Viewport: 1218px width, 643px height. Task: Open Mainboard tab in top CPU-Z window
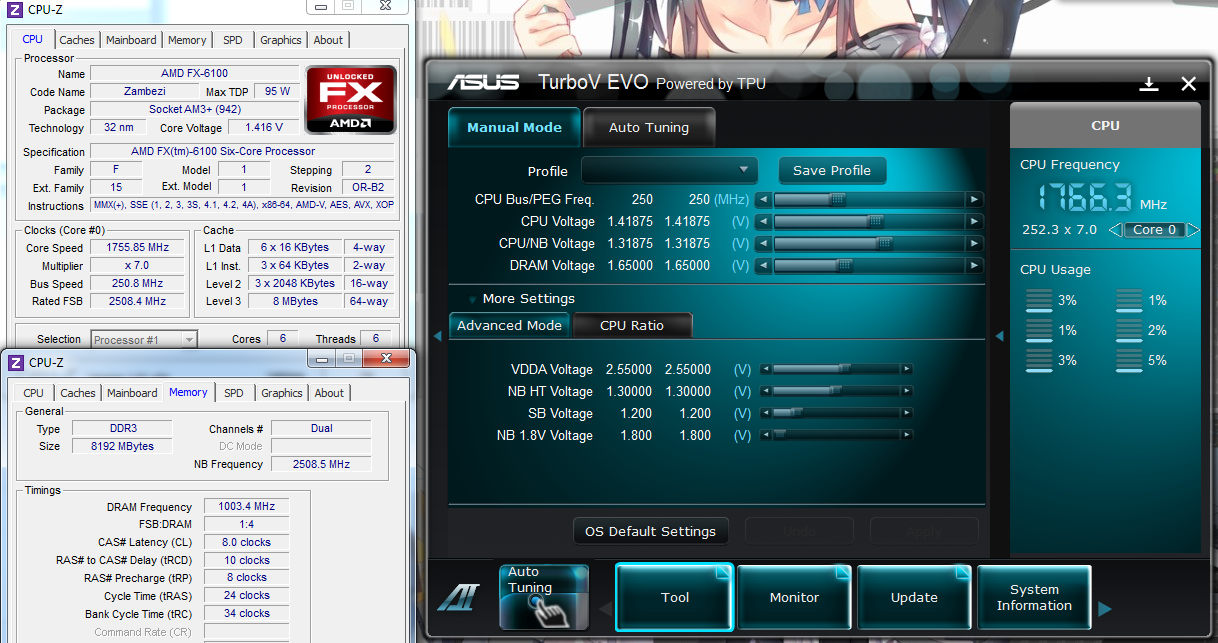pos(131,40)
